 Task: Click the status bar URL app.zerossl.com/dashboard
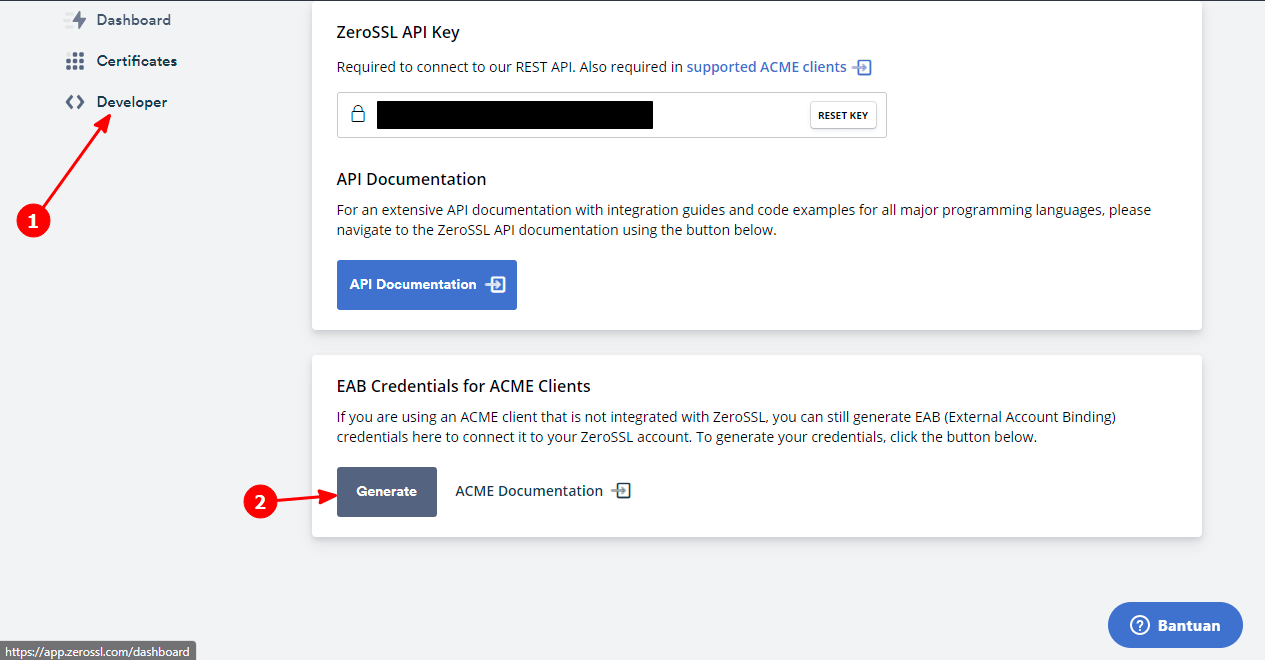click(x=97, y=651)
